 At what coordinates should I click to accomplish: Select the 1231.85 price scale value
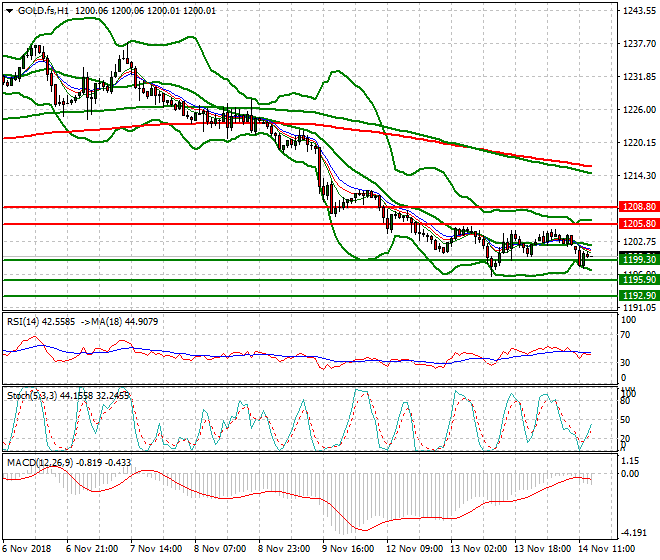click(x=639, y=77)
